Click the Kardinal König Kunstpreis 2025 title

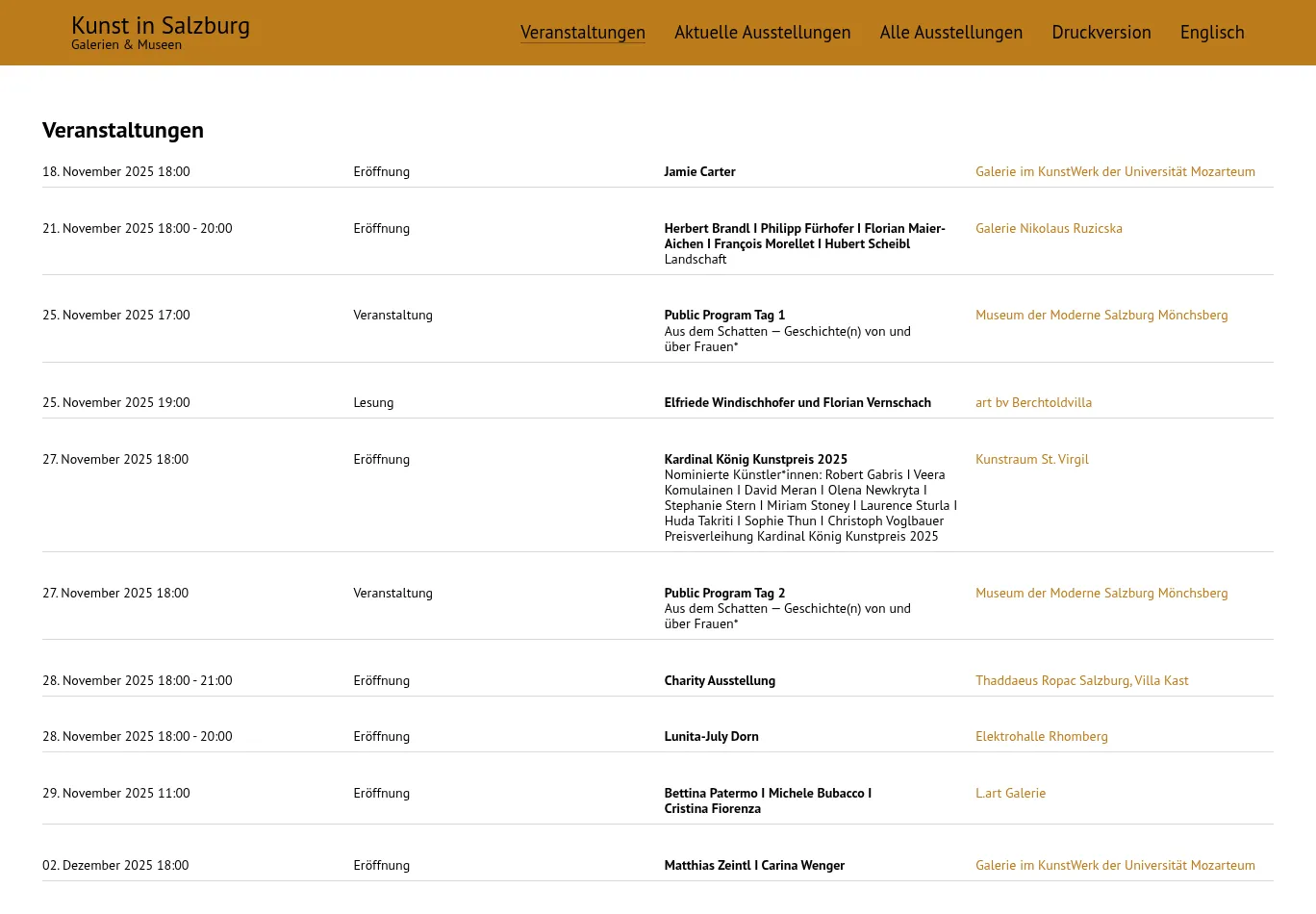click(x=755, y=460)
